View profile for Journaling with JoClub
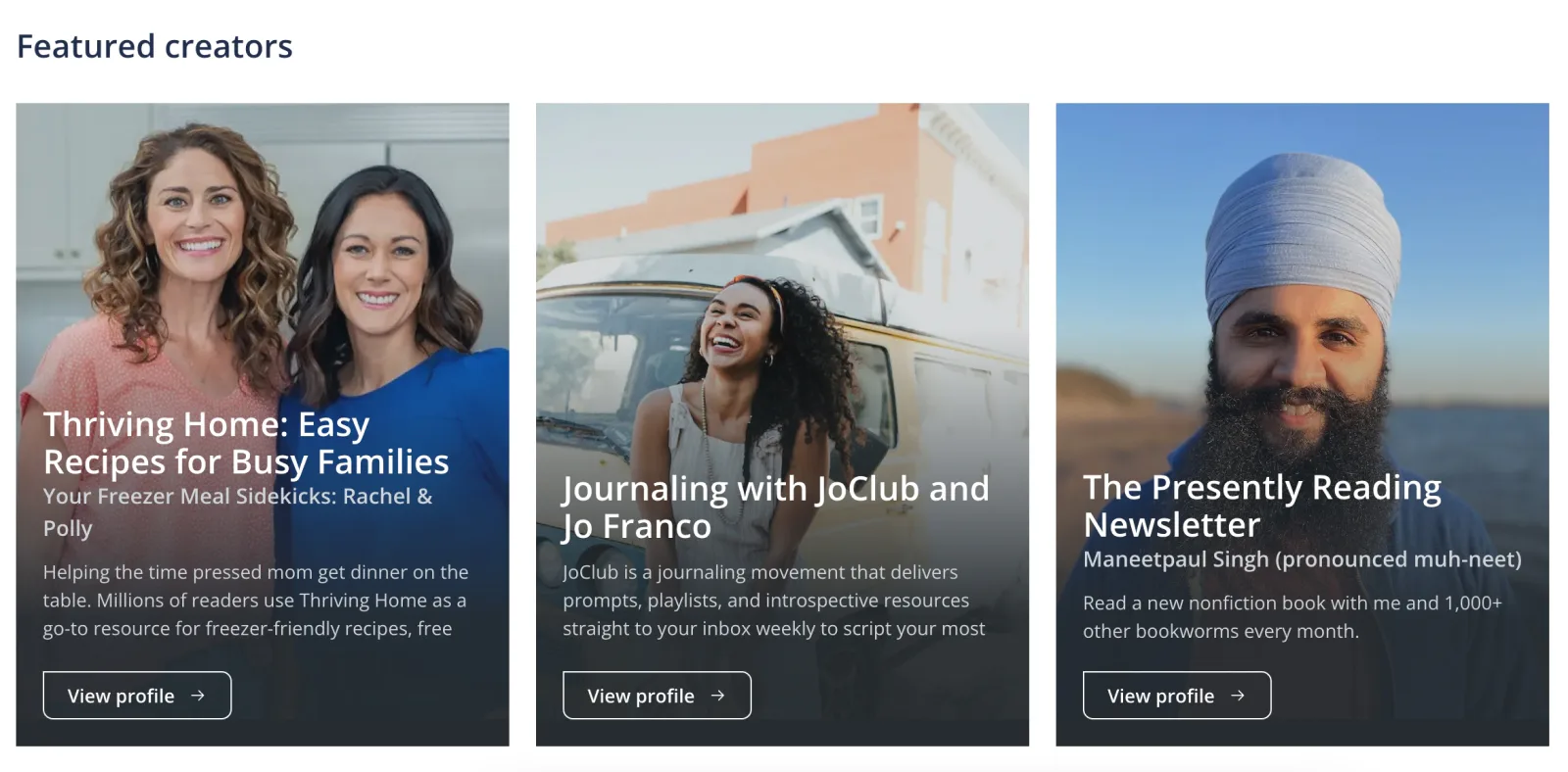Screen dimensions: 1568x772 pos(656,696)
